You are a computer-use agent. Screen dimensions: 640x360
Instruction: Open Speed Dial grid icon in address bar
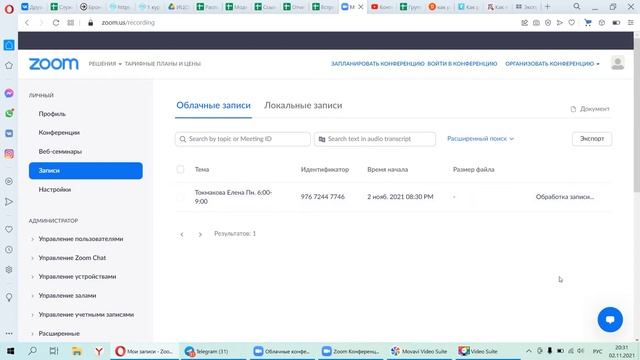[71, 23]
